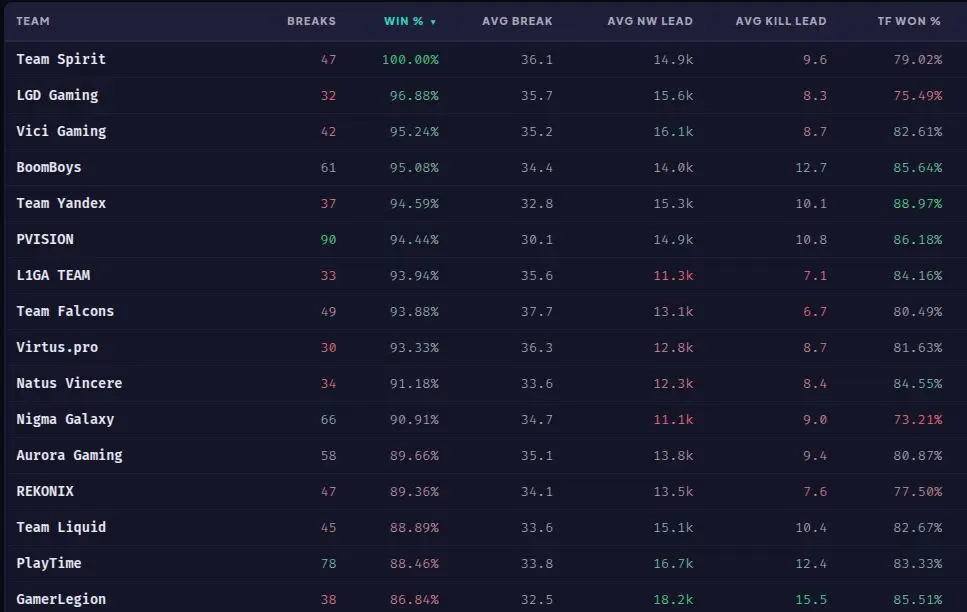This screenshot has width=967, height=612.
Task: Click BoomBoys' 12.7 kill lead value
Action: [811, 168]
